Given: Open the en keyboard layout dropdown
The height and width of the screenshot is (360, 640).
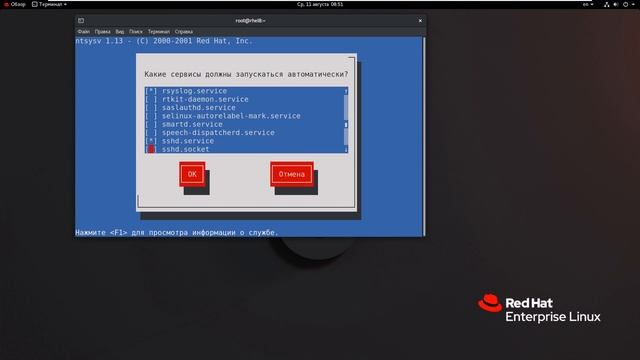Looking at the screenshot, I should pyautogui.click(x=588, y=4).
